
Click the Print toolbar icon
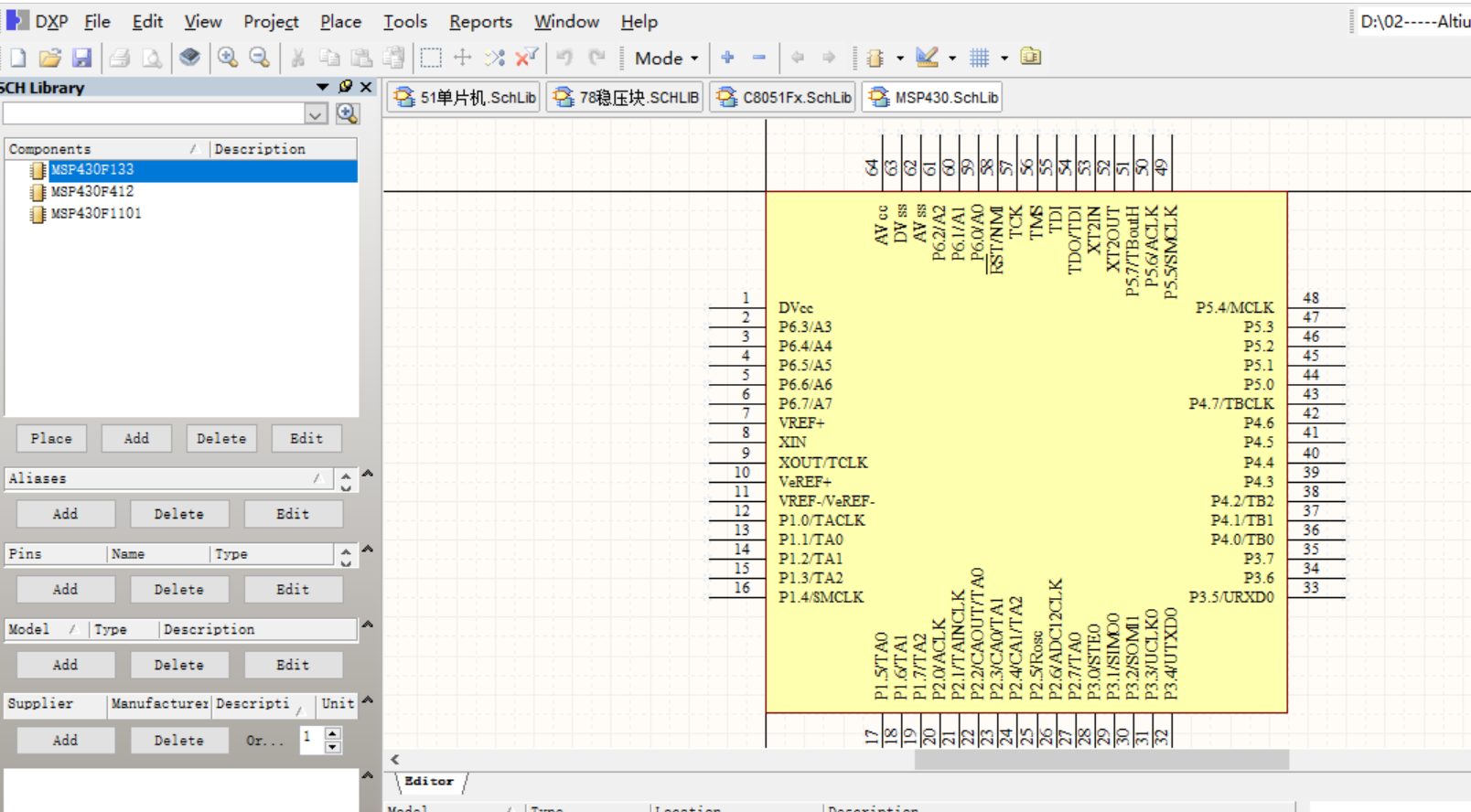119,58
